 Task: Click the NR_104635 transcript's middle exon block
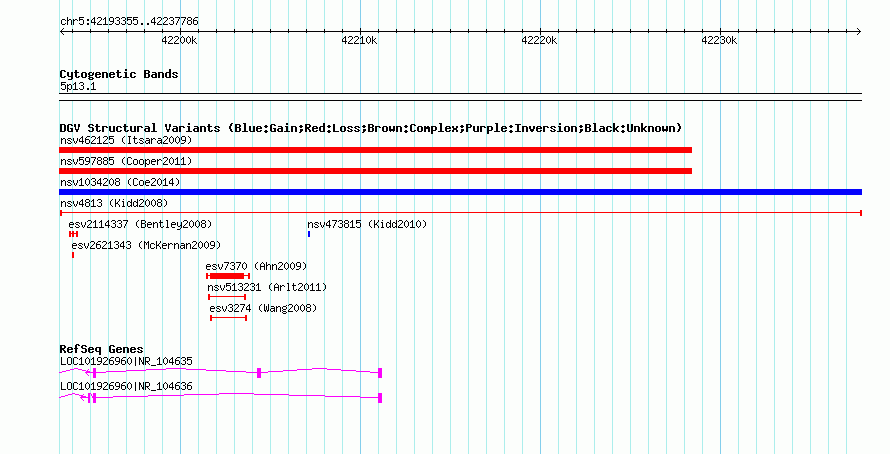[259, 373]
